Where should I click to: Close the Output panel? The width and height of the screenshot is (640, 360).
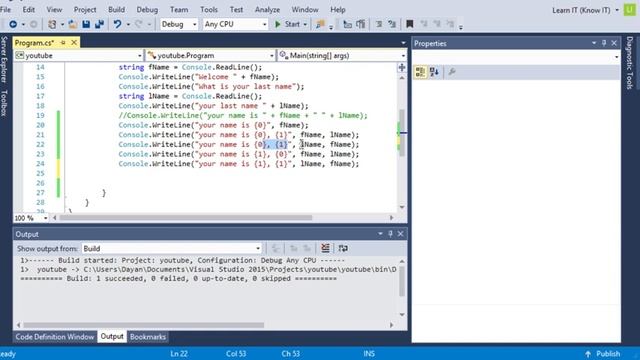click(400, 234)
